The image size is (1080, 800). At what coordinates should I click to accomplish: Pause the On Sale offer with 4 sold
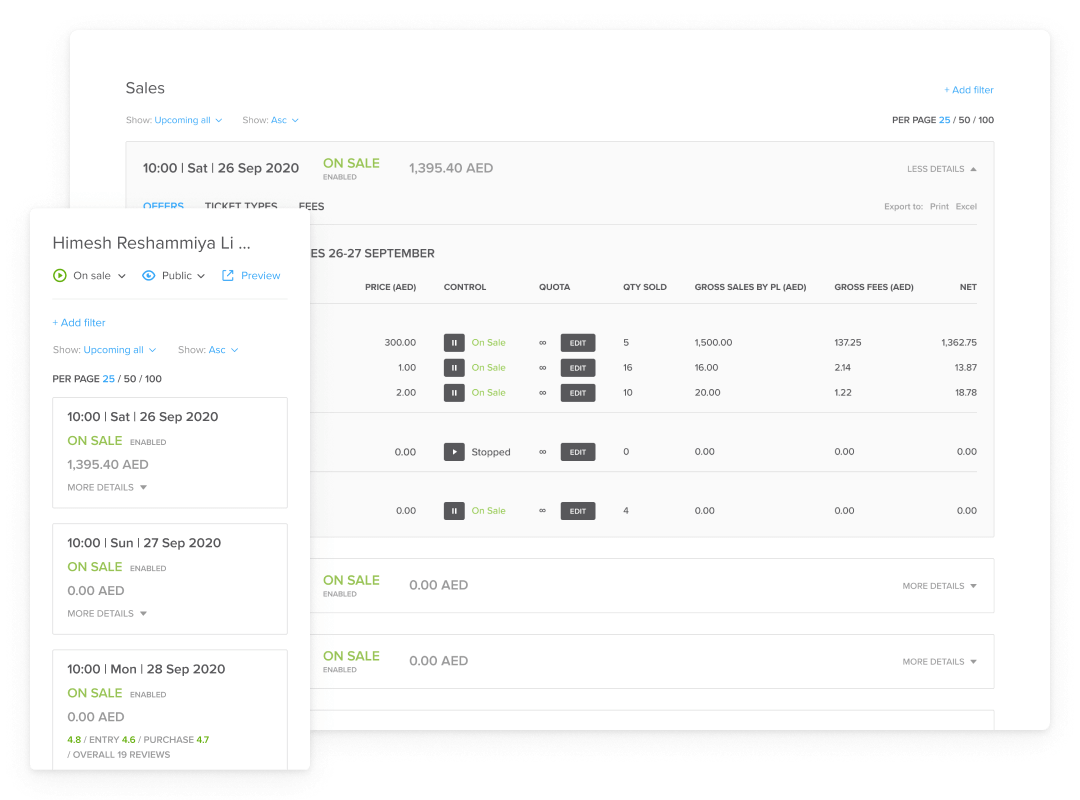pos(454,511)
